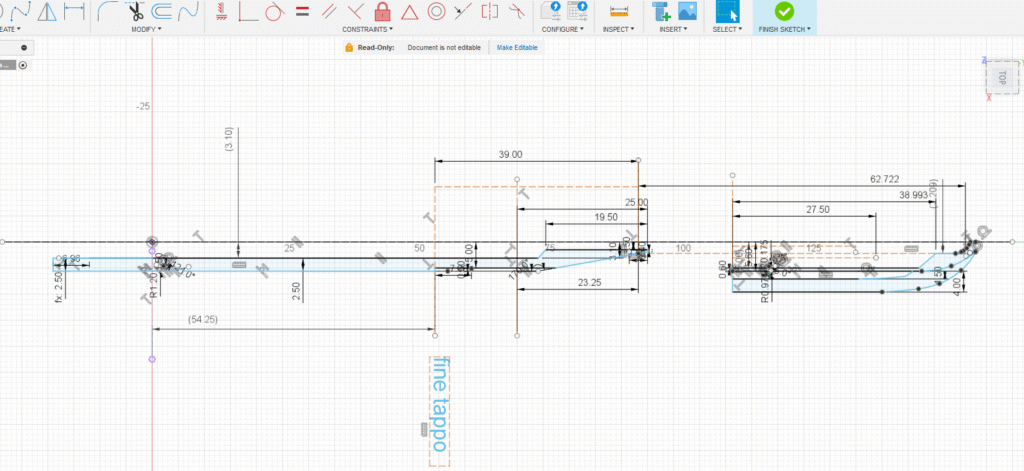Click the Insert Image icon
This screenshot has height=471, width=1024.
click(x=687, y=12)
